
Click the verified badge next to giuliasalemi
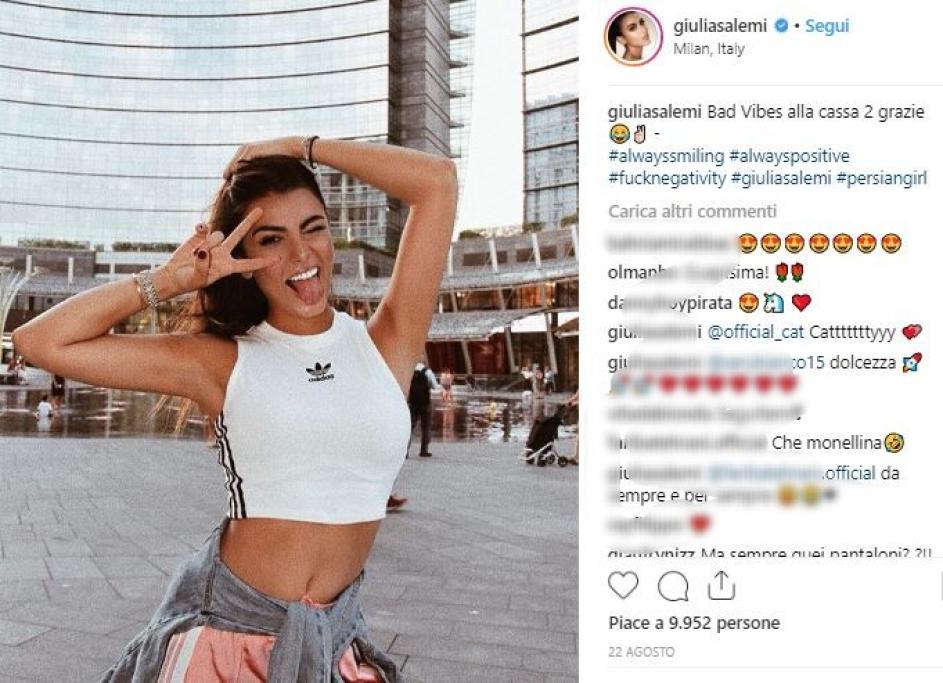(781, 26)
